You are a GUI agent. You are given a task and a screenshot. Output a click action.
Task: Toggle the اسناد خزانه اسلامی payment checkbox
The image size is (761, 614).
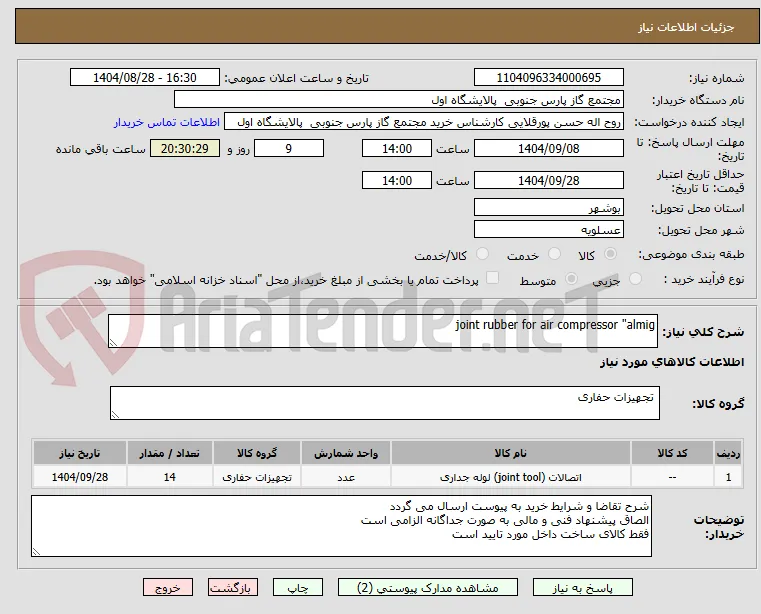tap(493, 278)
